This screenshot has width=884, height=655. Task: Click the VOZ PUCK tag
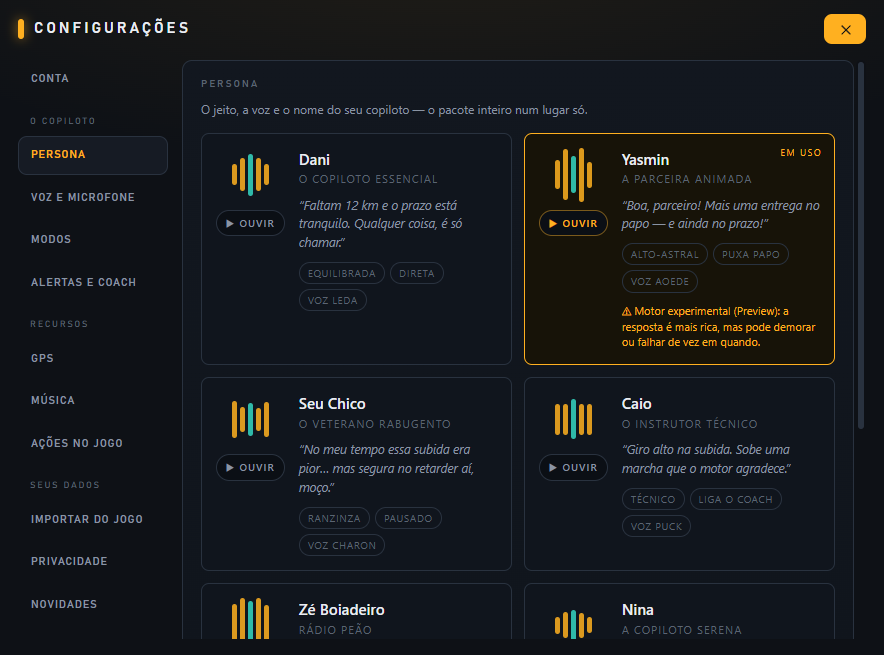pos(656,526)
